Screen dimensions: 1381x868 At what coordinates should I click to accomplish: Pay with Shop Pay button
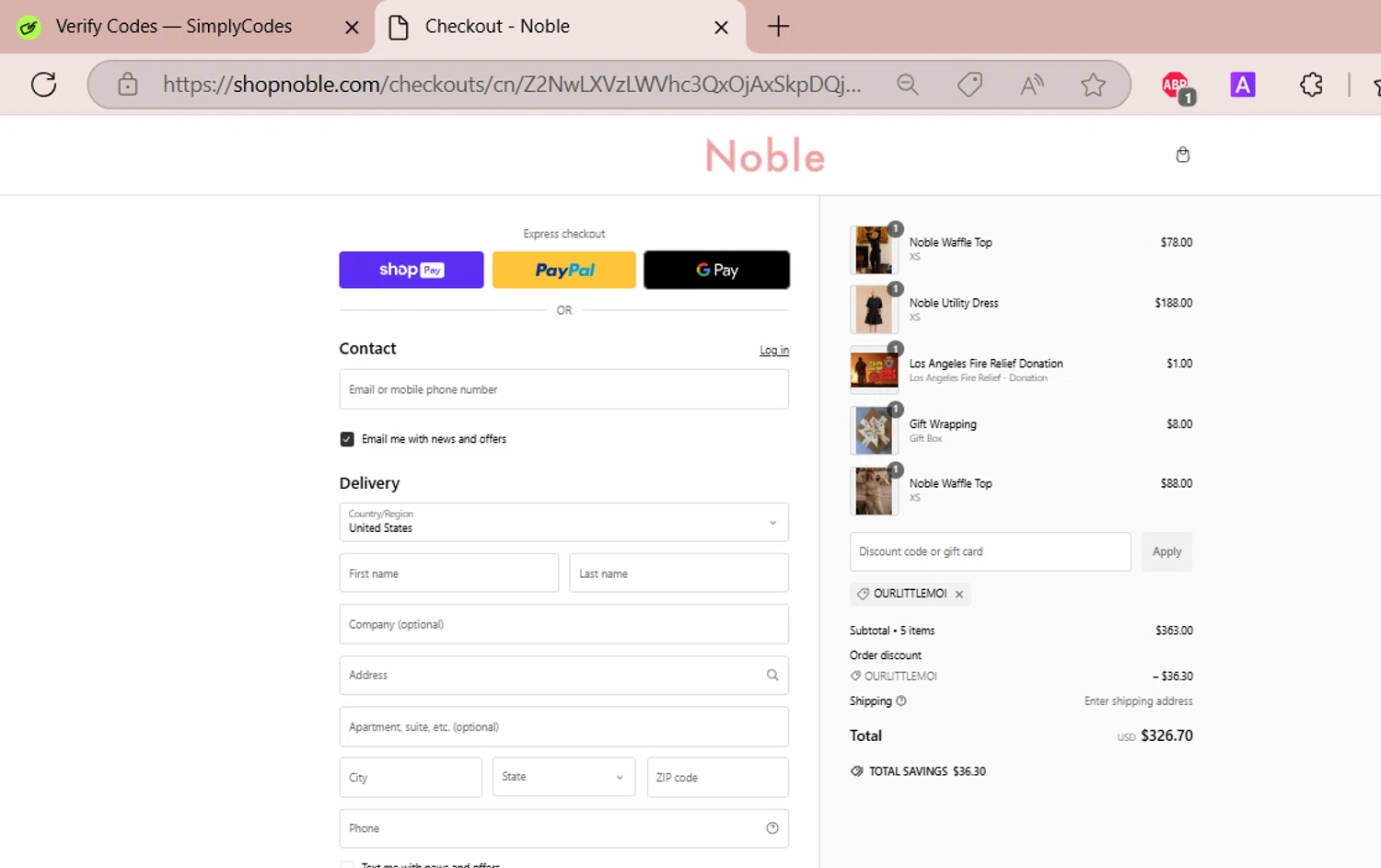tap(412, 270)
